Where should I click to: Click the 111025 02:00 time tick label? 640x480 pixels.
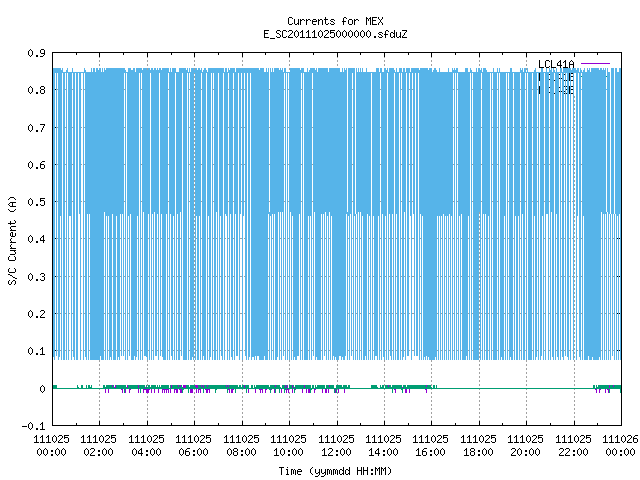pyautogui.click(x=98, y=445)
